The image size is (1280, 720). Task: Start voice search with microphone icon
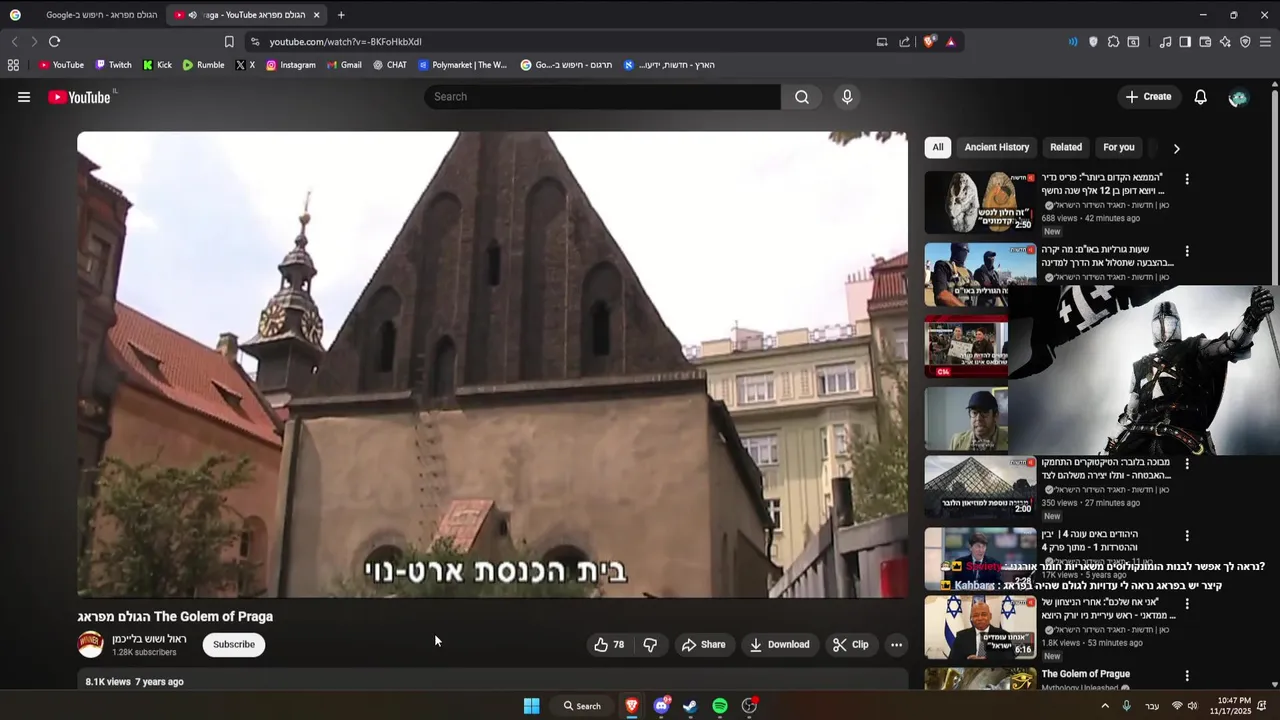pos(847,97)
